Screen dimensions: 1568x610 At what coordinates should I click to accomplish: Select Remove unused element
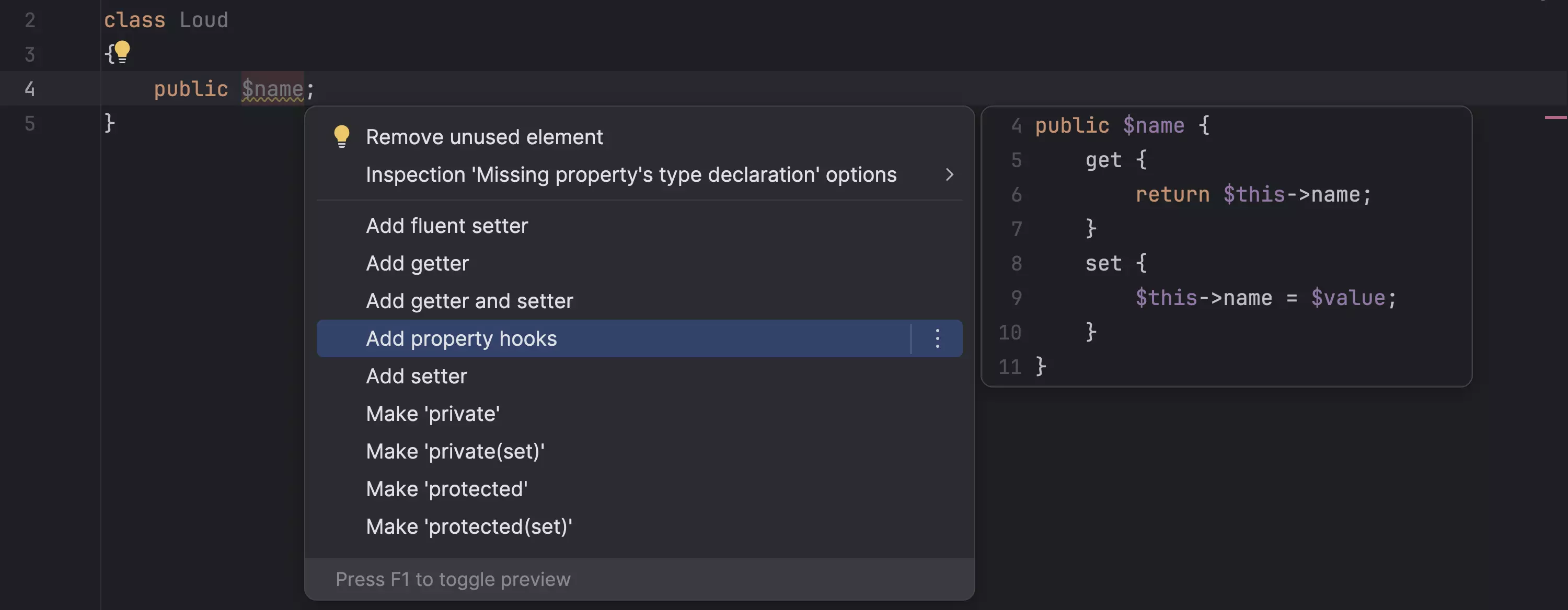tap(484, 137)
